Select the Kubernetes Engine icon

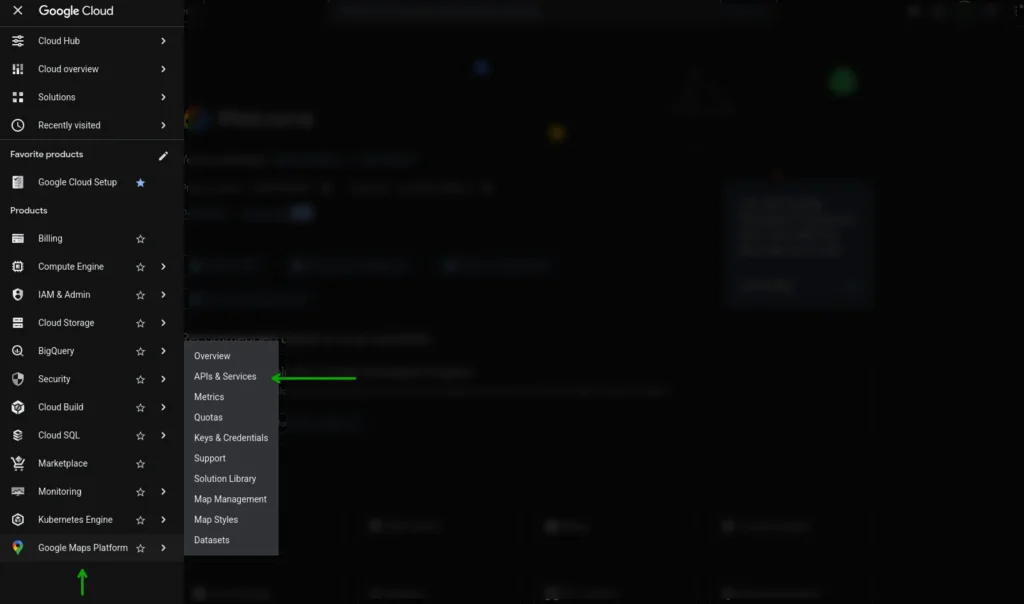16,519
